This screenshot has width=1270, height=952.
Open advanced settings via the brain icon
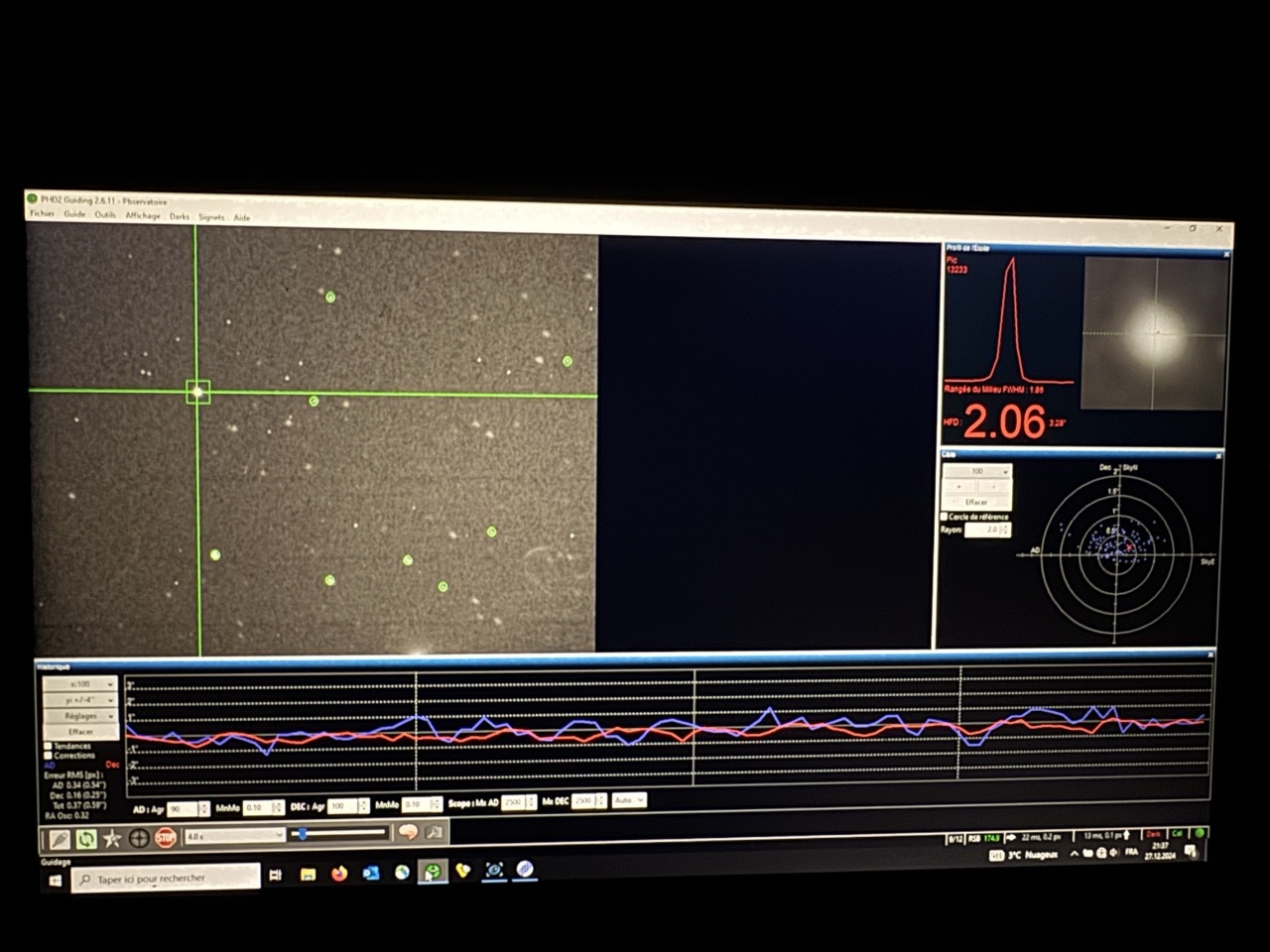408,832
